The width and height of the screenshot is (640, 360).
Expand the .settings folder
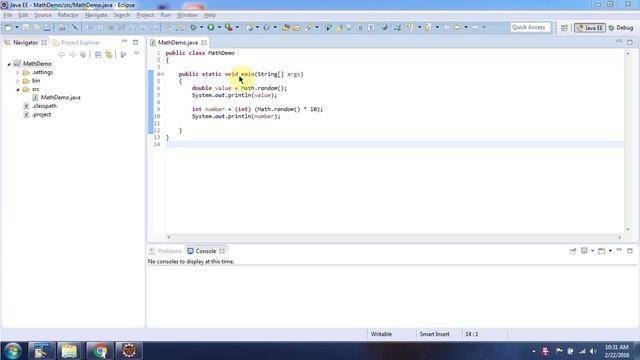click(x=18, y=73)
